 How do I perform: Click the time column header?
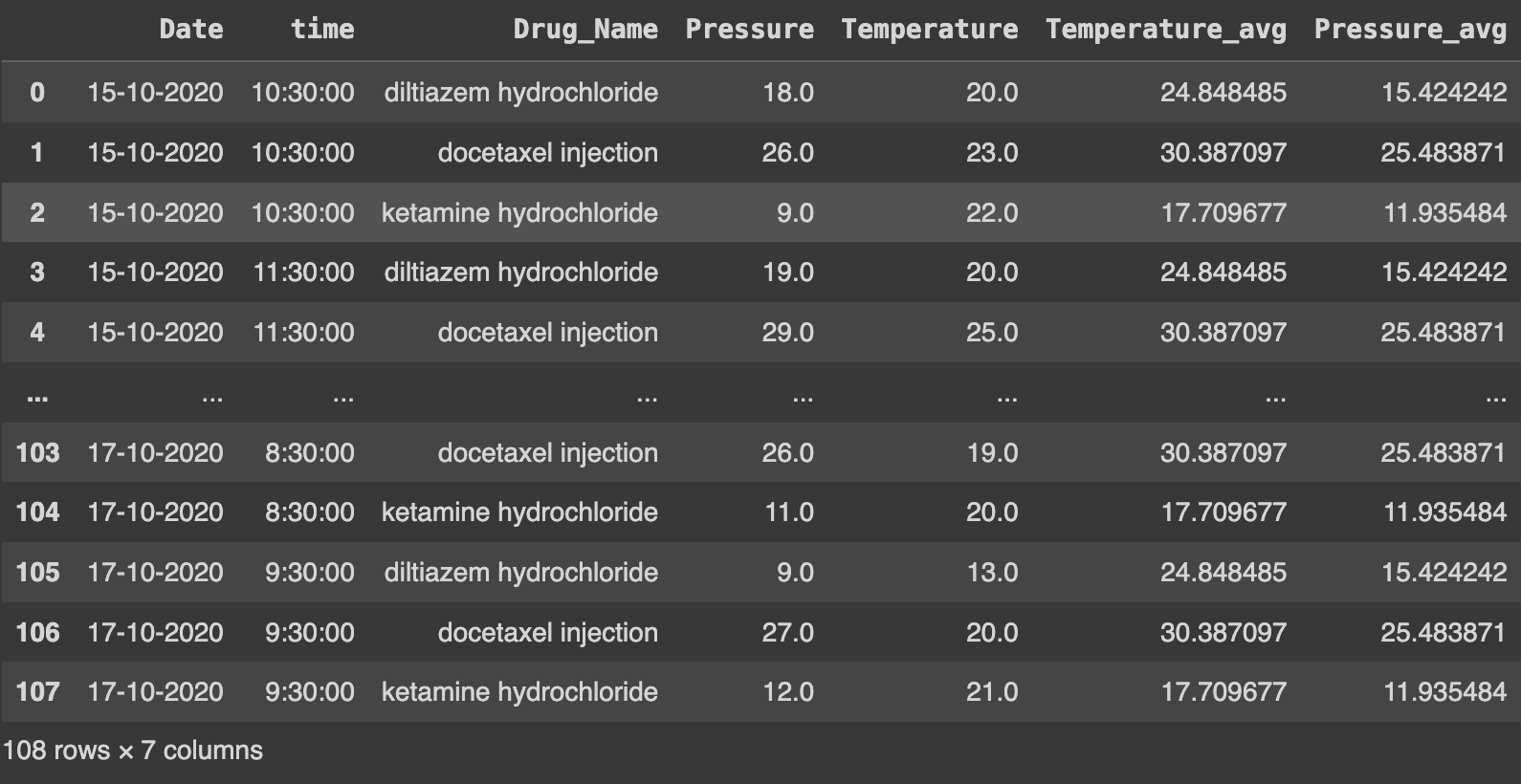pyautogui.click(x=322, y=30)
